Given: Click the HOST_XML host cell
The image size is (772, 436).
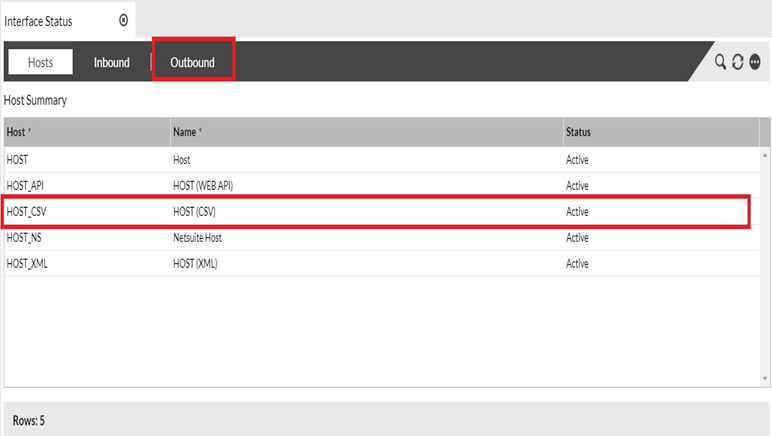Looking at the screenshot, I should [26, 264].
